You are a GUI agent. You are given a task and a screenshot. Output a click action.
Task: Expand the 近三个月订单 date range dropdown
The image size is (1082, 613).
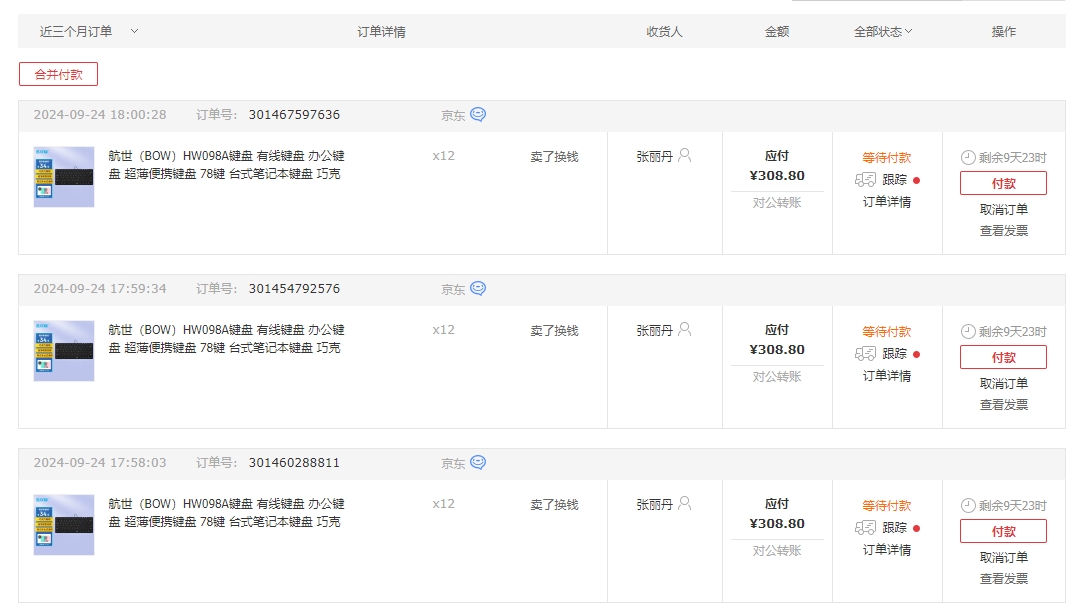(x=135, y=31)
